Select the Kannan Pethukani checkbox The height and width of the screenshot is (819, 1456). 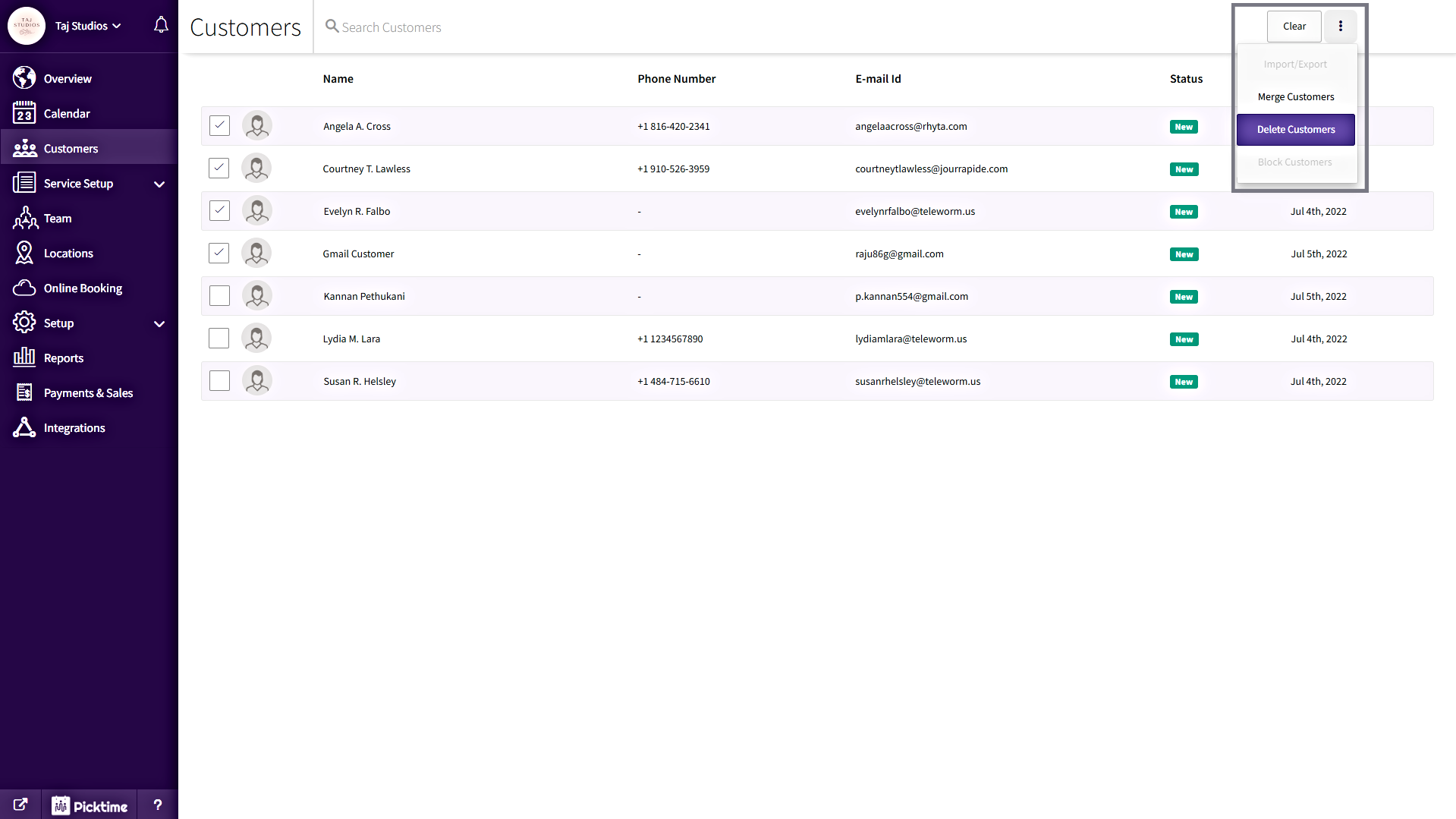[219, 295]
